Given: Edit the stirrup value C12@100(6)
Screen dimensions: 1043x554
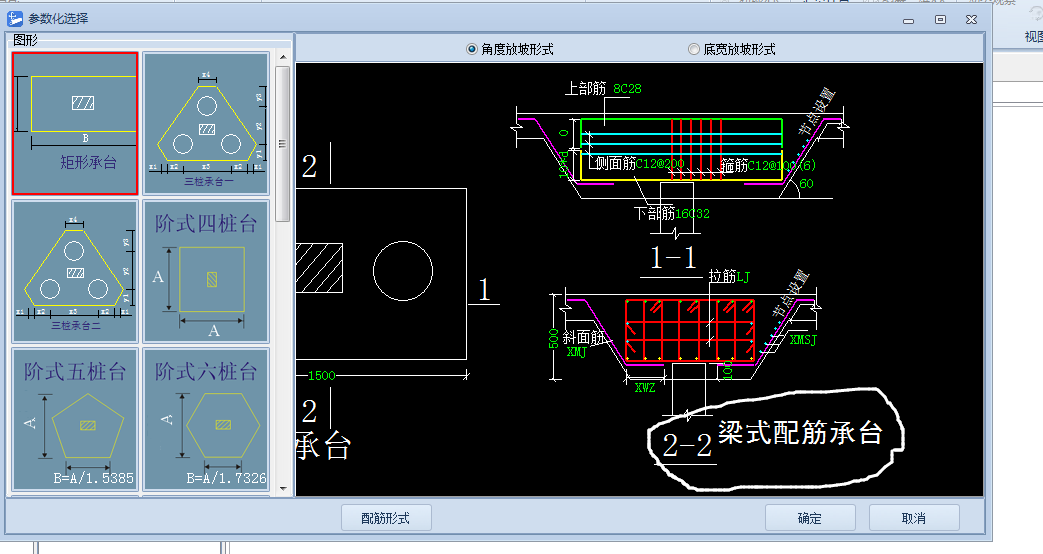Looking at the screenshot, I should pos(782,165).
